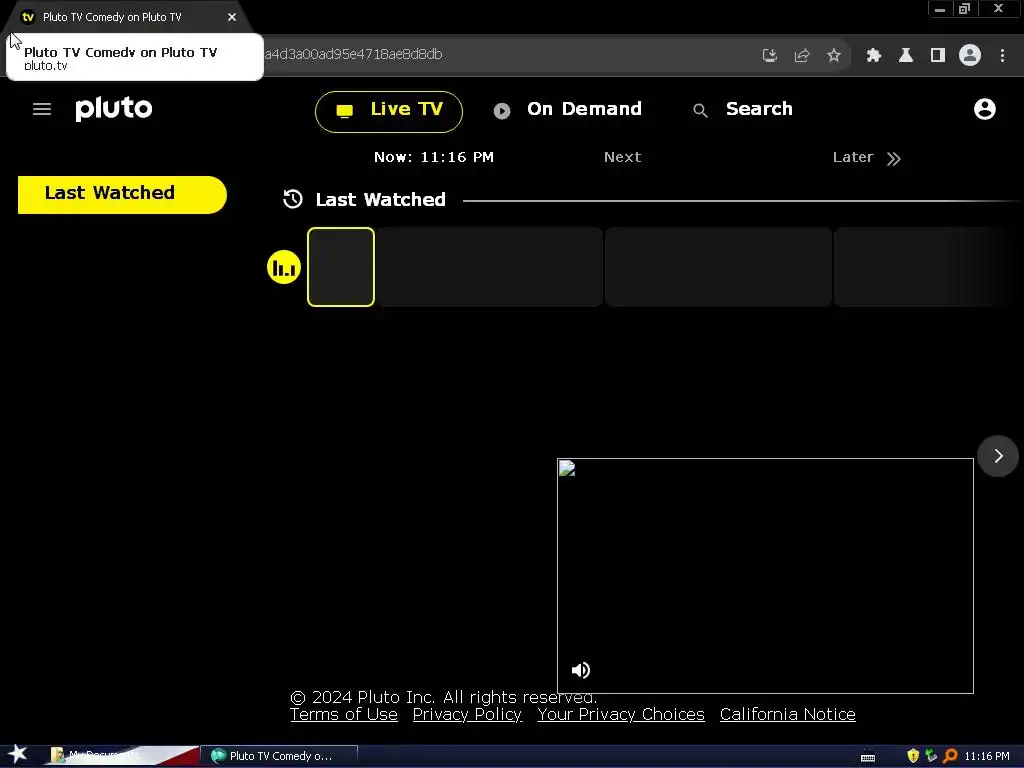Open Terms of Use link
Image resolution: width=1024 pixels, height=768 pixels.
coord(344,714)
